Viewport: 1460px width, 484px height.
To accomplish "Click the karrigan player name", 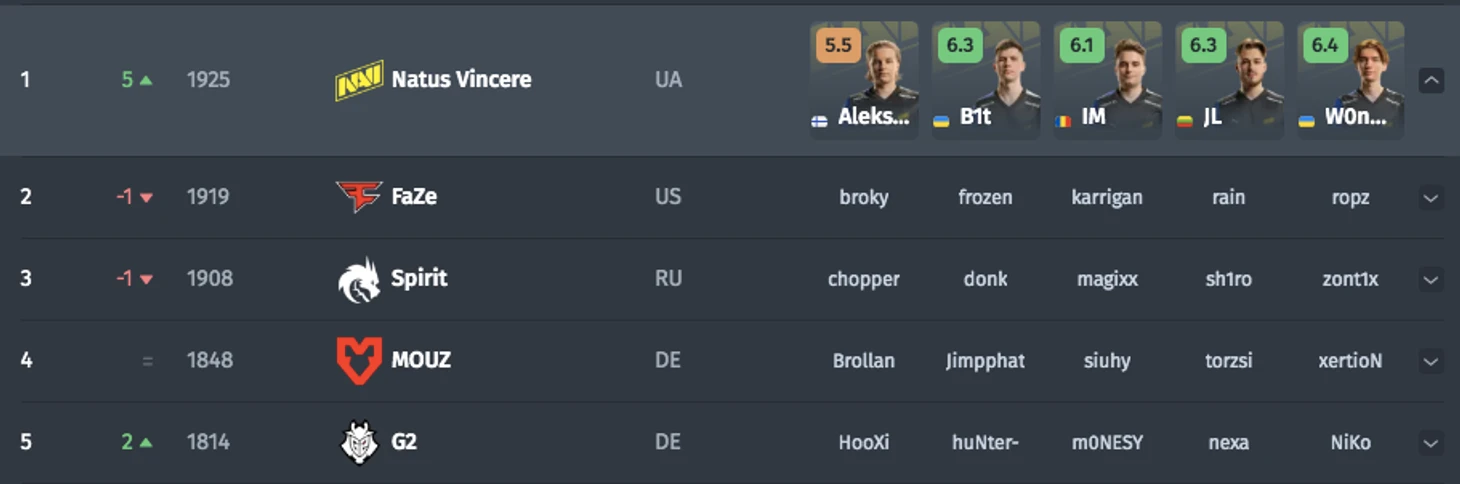I will 1107,197.
